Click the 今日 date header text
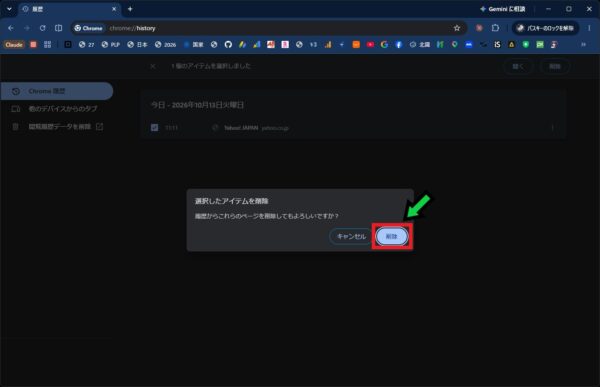This screenshot has width=600, height=387. coord(197,105)
